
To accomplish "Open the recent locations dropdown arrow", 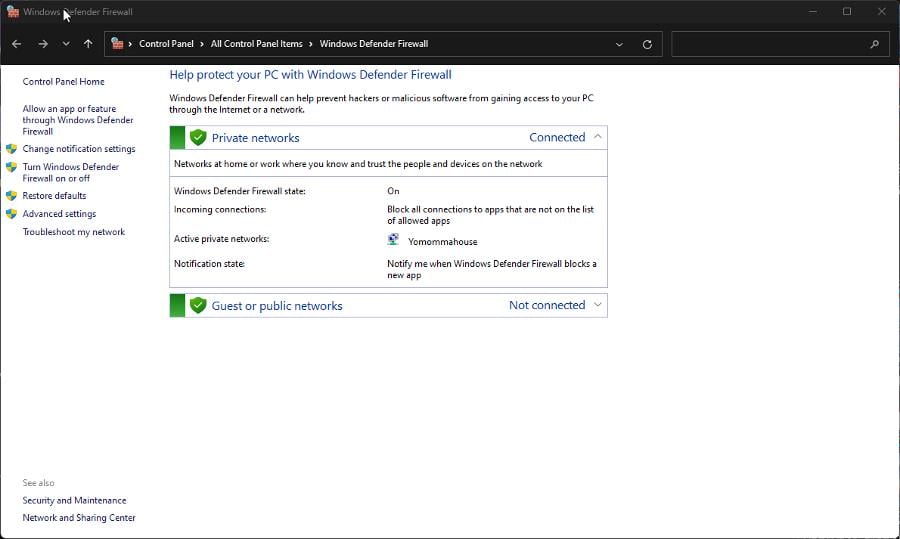I will 66,44.
